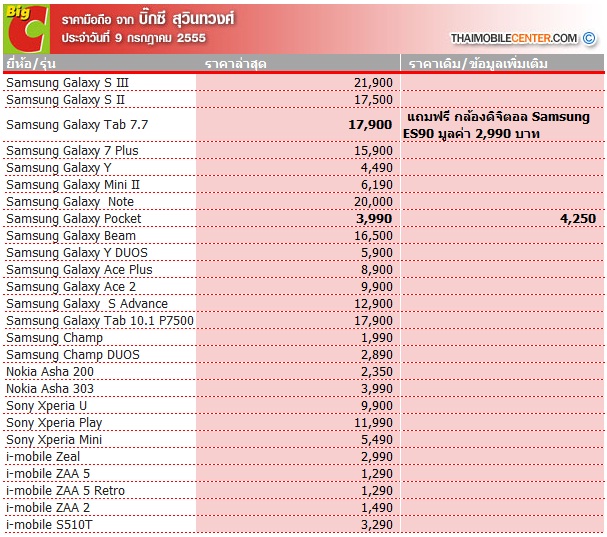Select Sony Xperia U name
Image resolution: width=607 pixels, height=537 pixels.
point(46,406)
